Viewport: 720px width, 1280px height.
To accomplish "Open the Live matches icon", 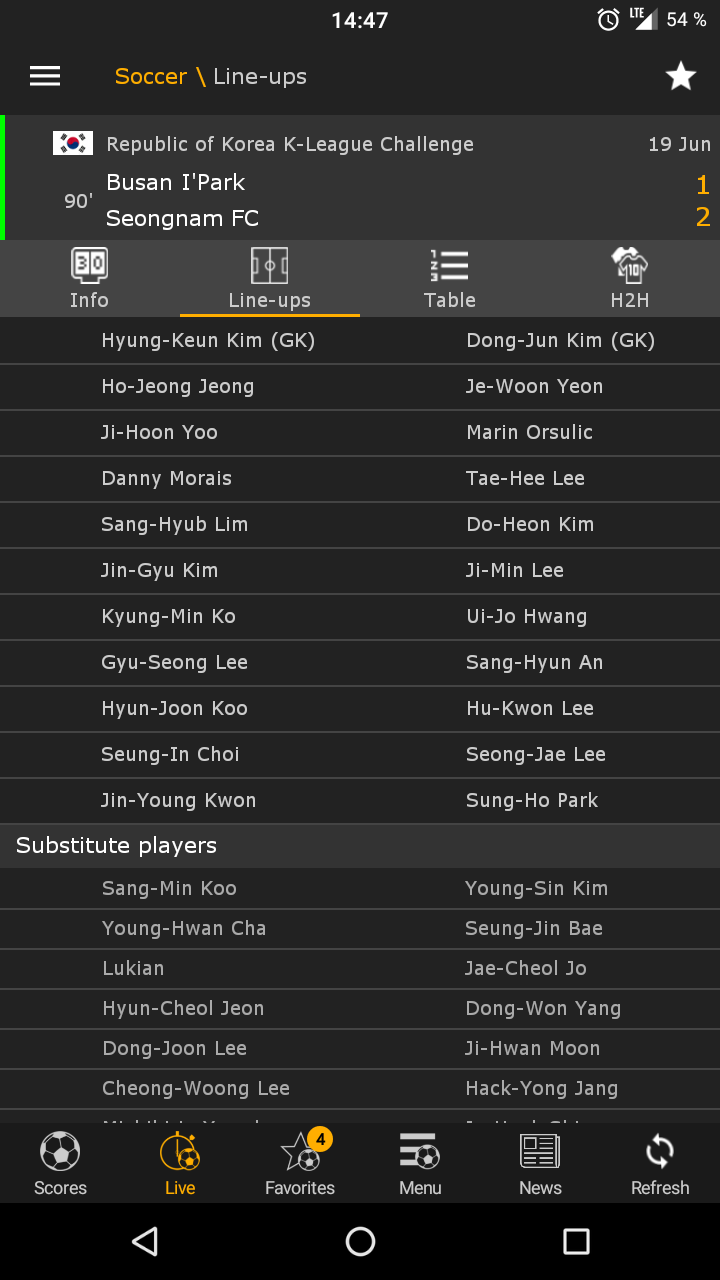I will (180, 1152).
